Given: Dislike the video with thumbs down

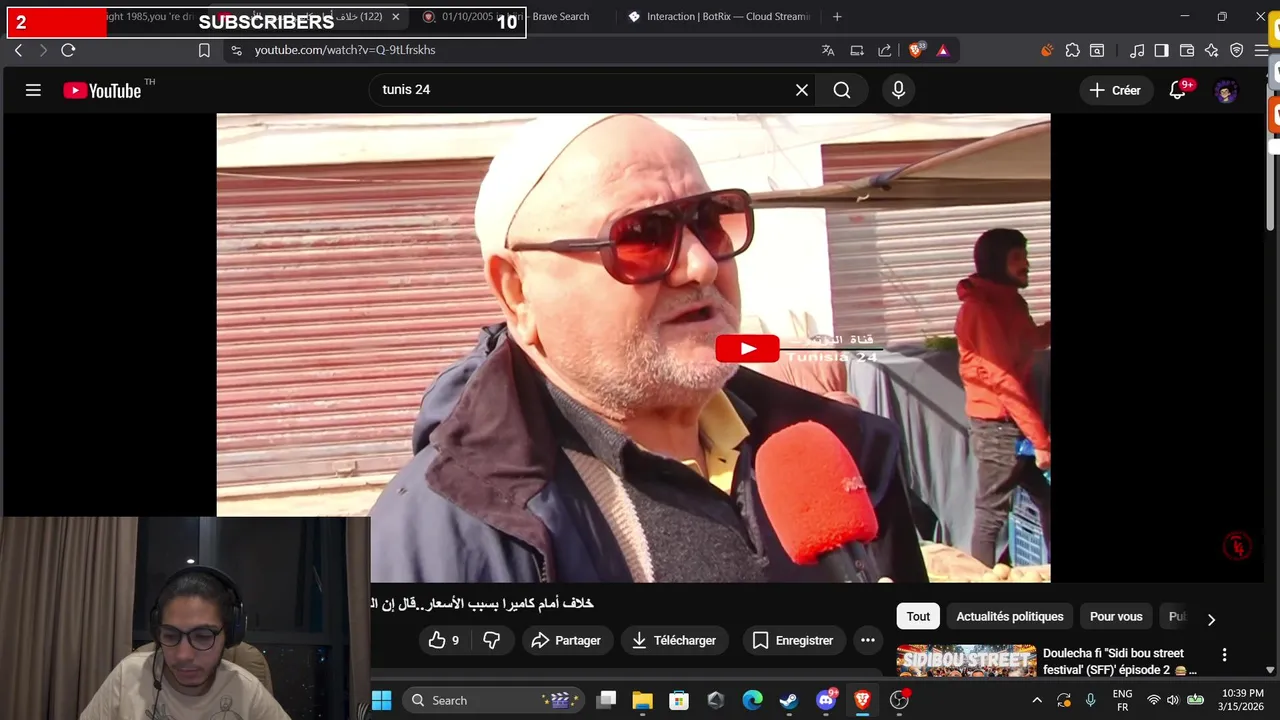Looking at the screenshot, I should click(491, 640).
